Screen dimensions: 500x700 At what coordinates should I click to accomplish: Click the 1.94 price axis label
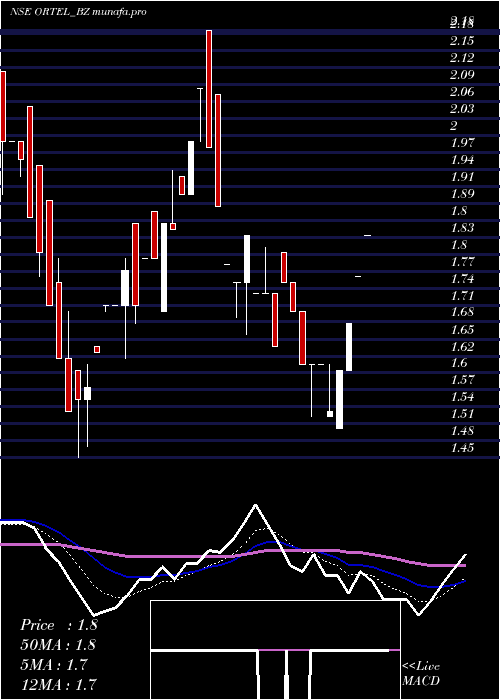(462, 159)
